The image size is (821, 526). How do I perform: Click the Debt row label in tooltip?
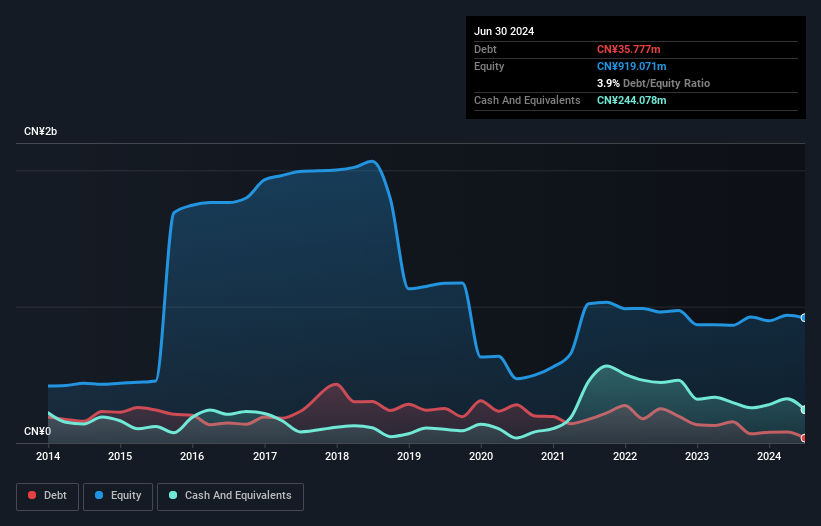click(x=485, y=49)
